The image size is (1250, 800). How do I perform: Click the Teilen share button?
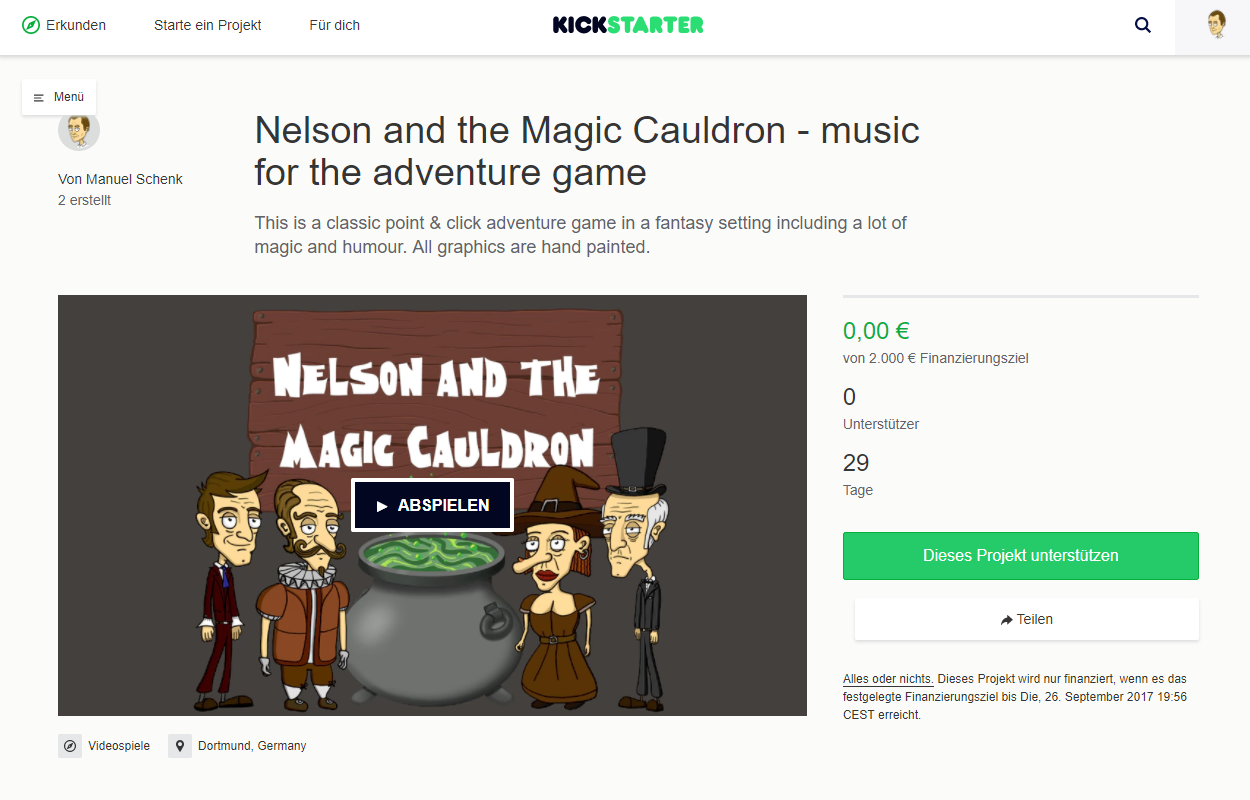1027,619
